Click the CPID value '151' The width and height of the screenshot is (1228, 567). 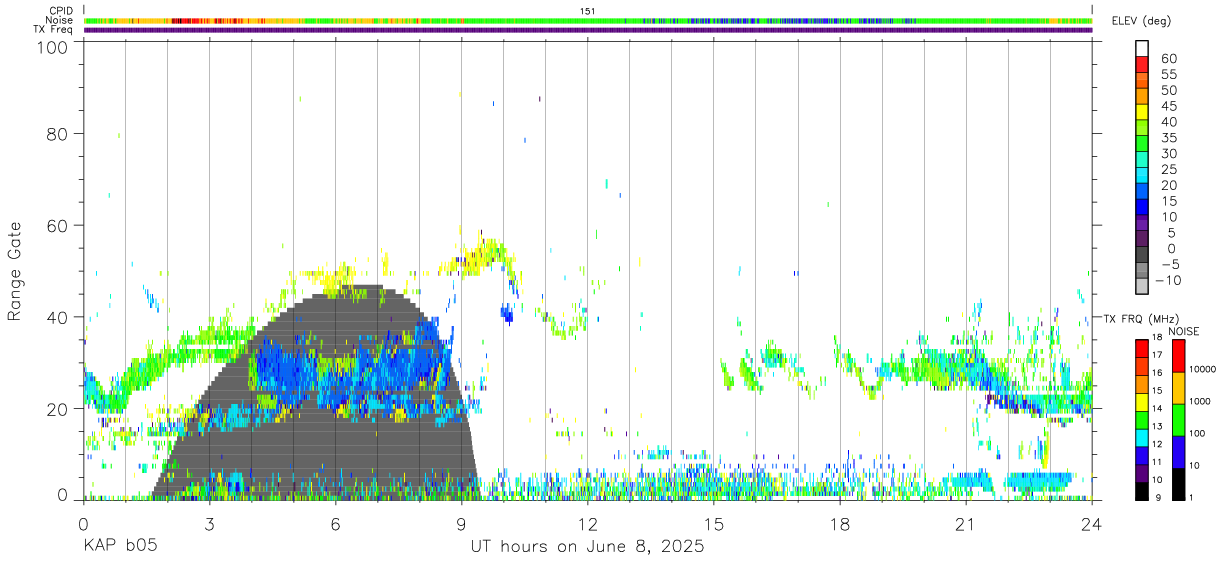[588, 10]
